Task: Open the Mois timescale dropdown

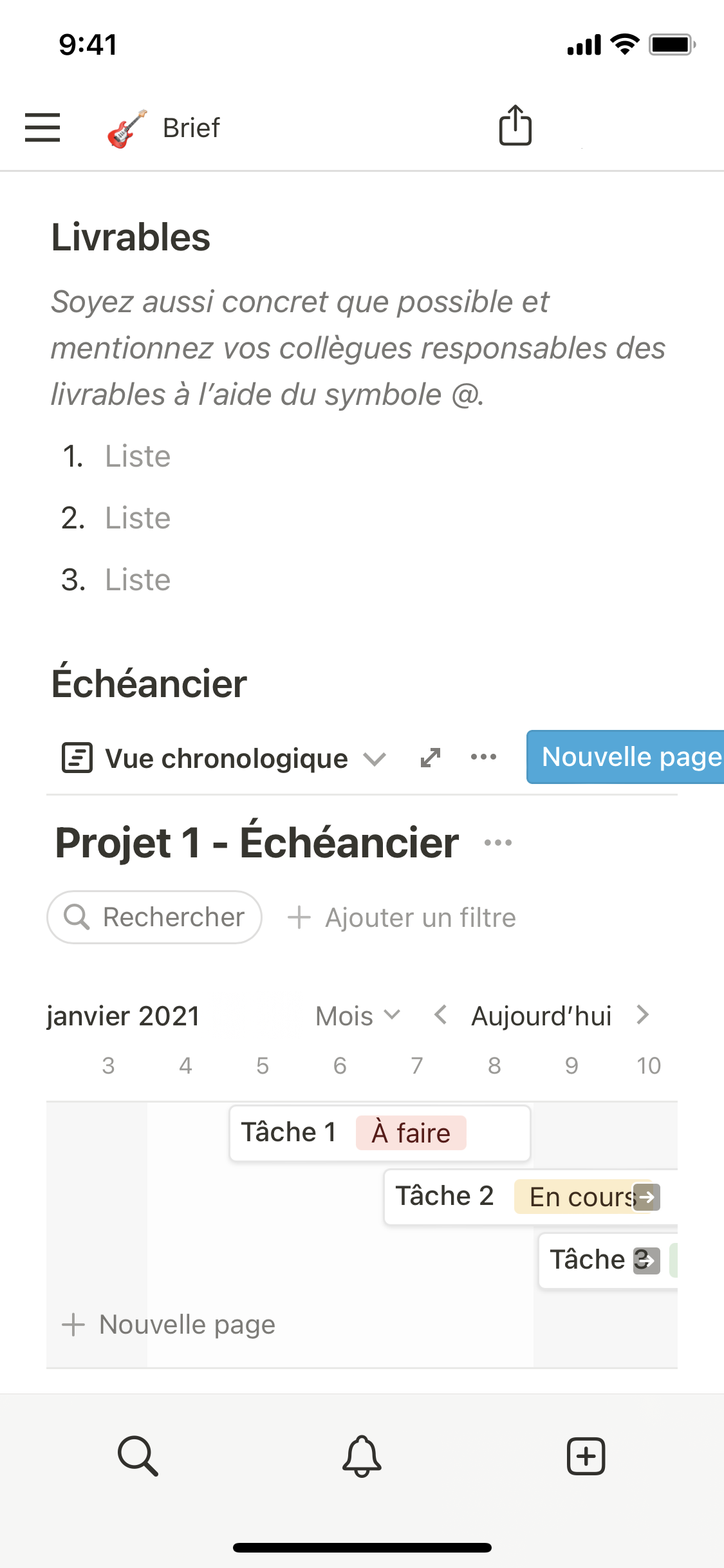Action: tap(357, 1016)
